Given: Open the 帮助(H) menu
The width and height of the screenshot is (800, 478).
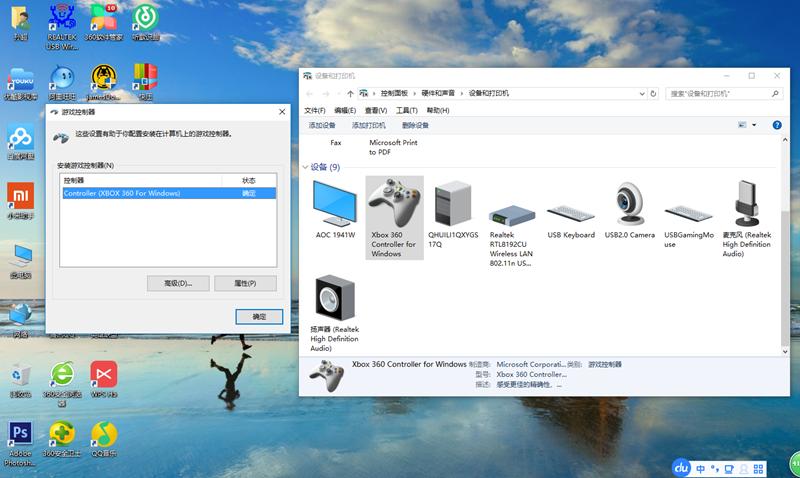Looking at the screenshot, I should pos(438,110).
